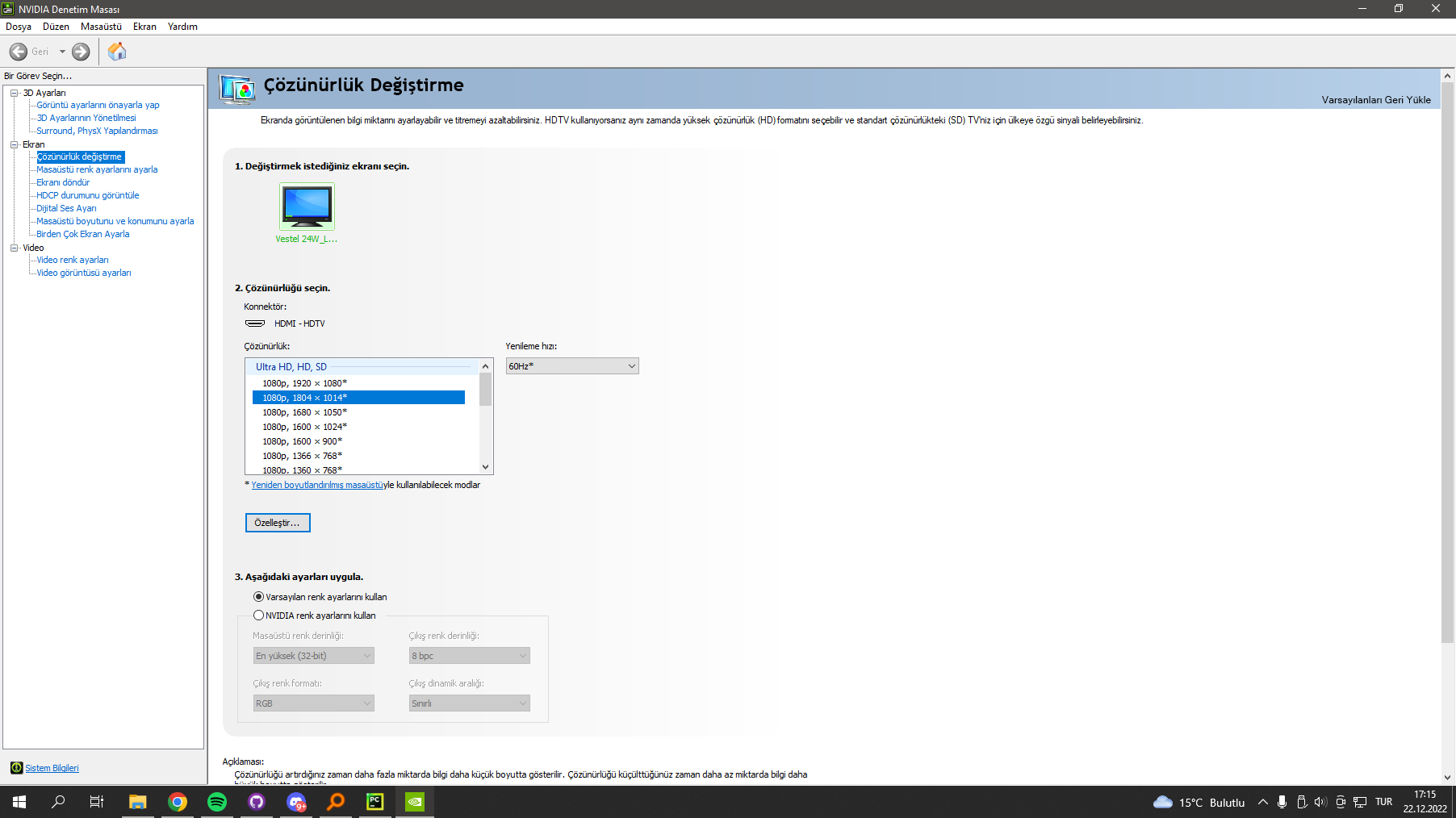Open Görüntü ayarlarını önayarla yap
1456x818 pixels.
pos(98,105)
